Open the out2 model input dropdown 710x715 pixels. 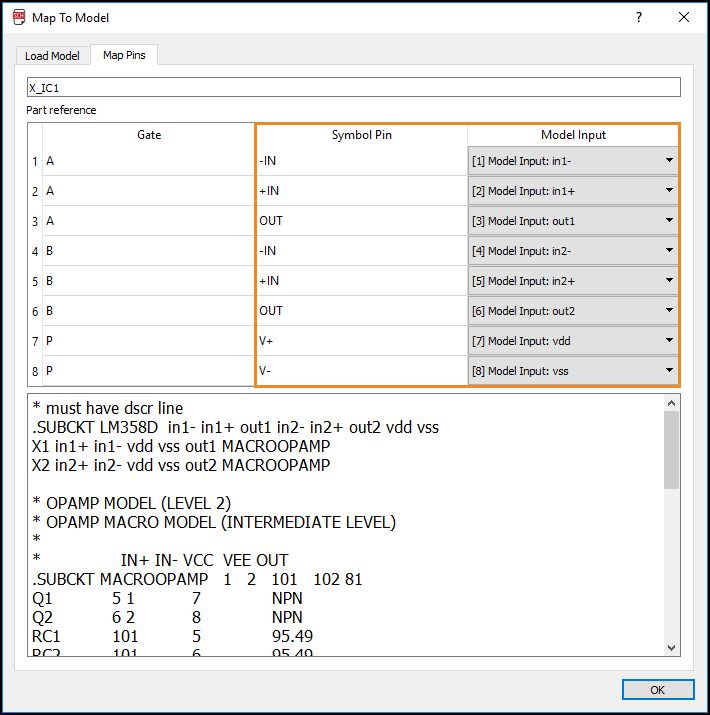pyautogui.click(x=573, y=311)
